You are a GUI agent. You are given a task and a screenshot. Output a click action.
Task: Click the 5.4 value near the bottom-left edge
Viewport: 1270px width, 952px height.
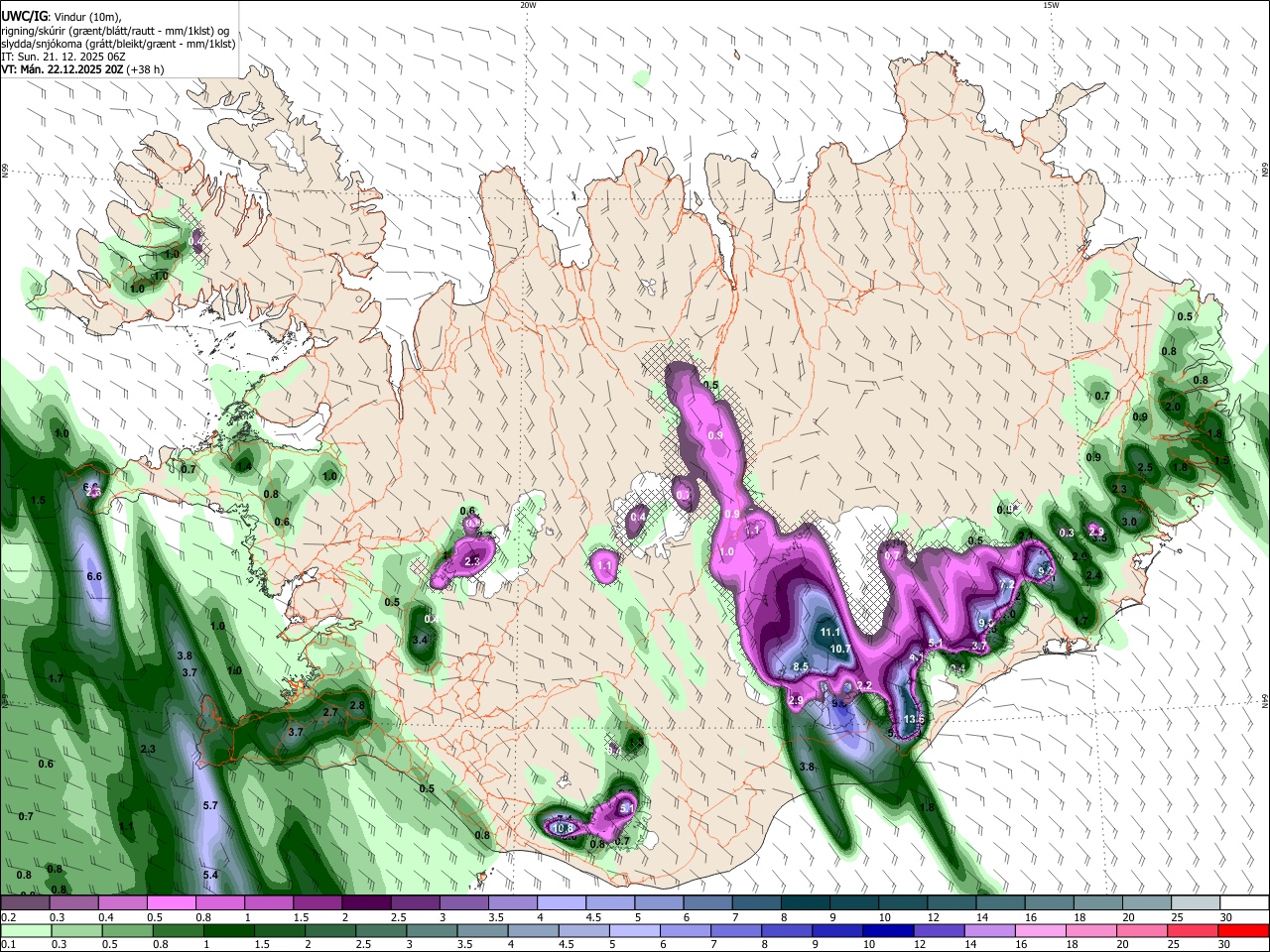210,875
